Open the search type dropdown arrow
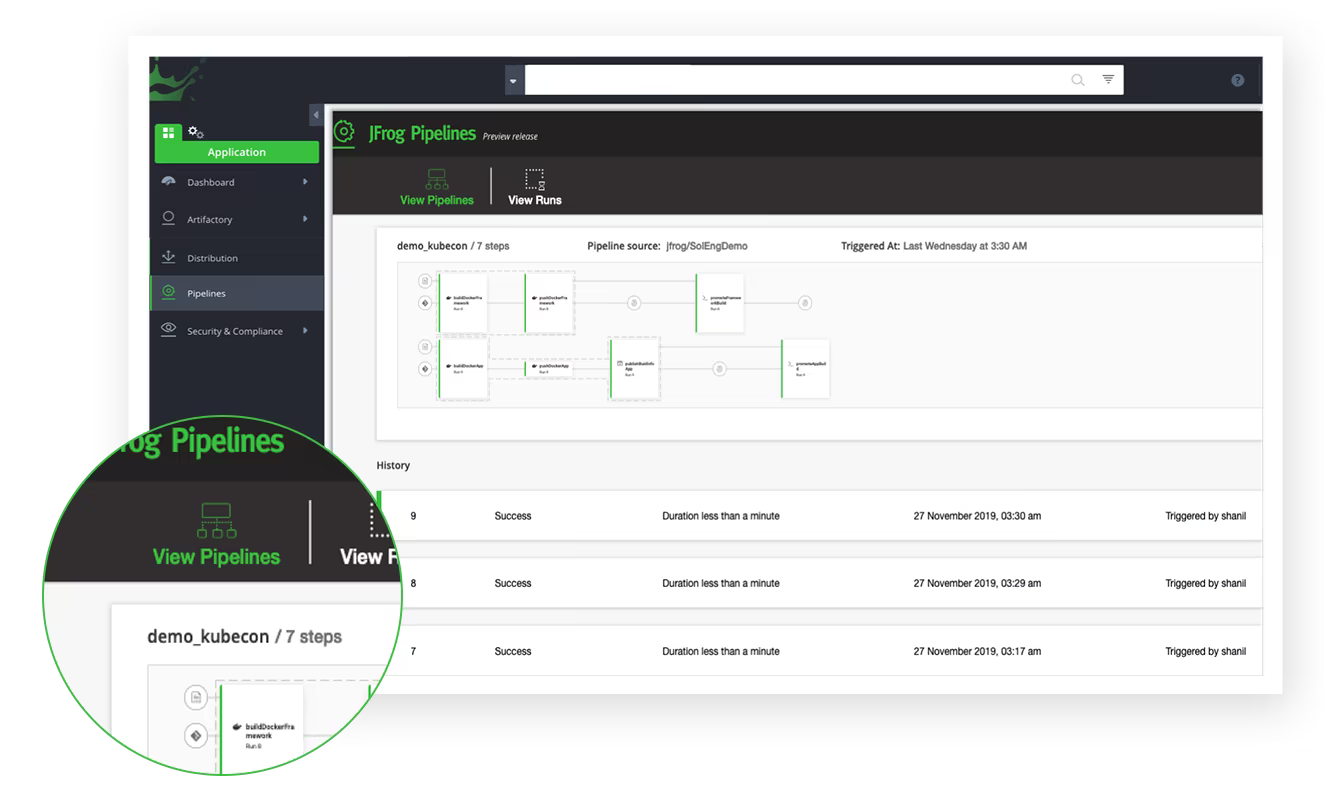 (514, 81)
